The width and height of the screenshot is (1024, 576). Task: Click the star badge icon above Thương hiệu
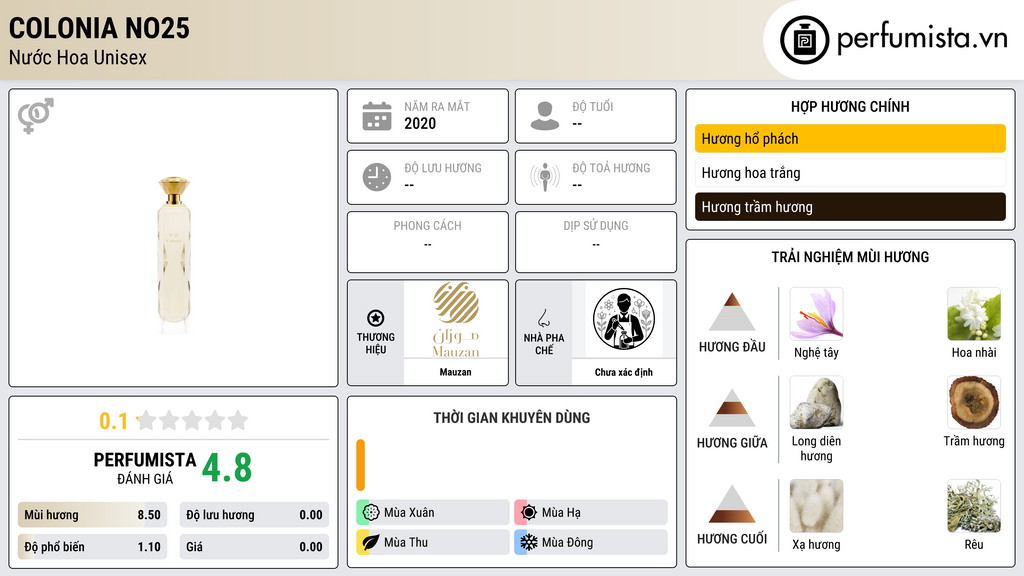click(x=376, y=318)
